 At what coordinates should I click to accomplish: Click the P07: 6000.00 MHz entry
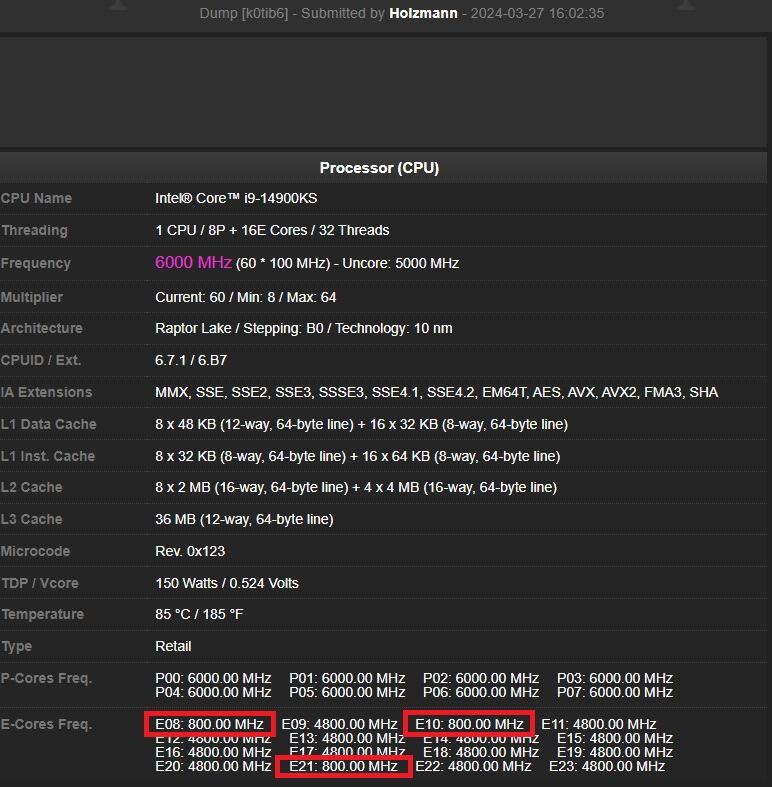[x=615, y=692]
